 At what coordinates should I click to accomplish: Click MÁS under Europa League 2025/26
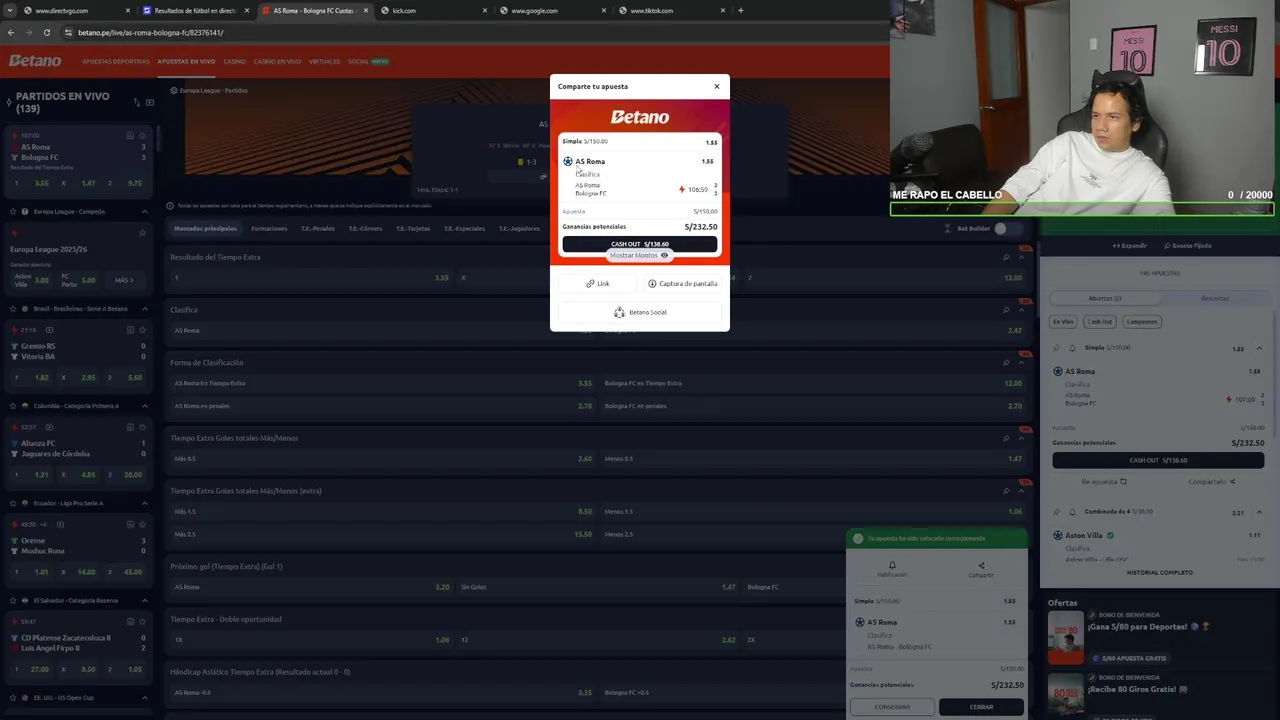tap(123, 280)
